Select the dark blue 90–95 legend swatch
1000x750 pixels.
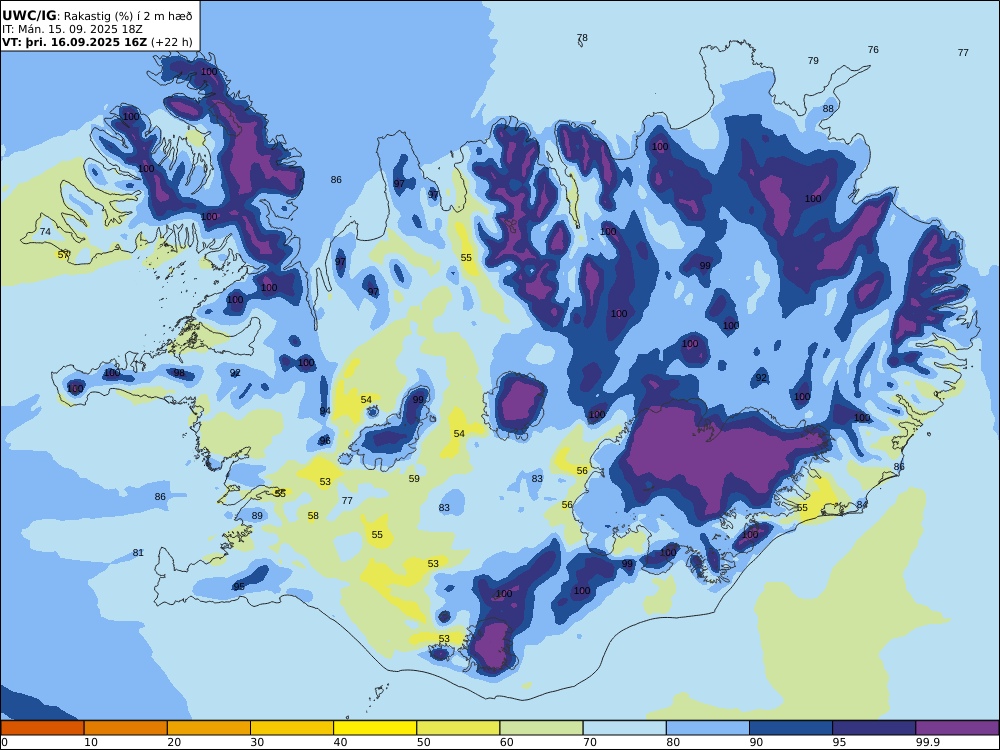(791, 728)
